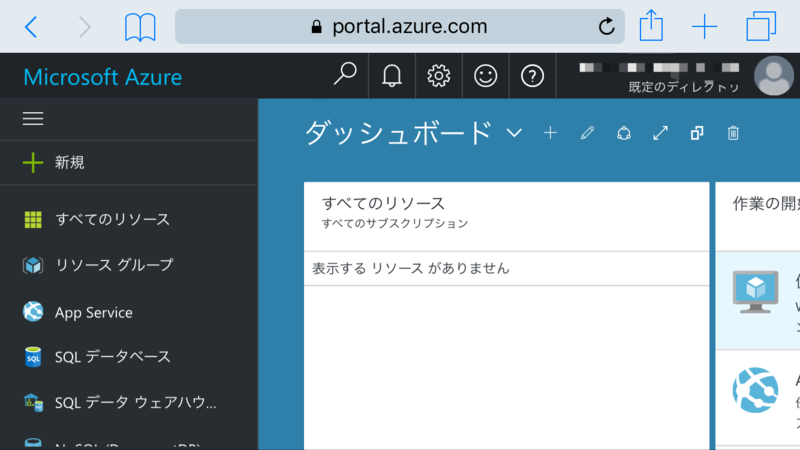This screenshot has width=800, height=450.
Task: Click the App Service tile icon in 作業の開始
Action: [756, 390]
